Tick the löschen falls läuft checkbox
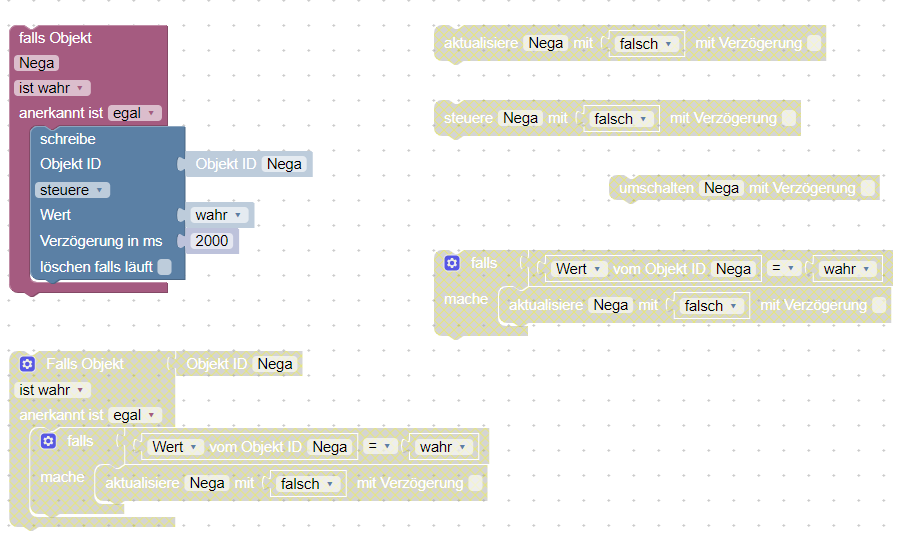The image size is (902, 539). (165, 267)
